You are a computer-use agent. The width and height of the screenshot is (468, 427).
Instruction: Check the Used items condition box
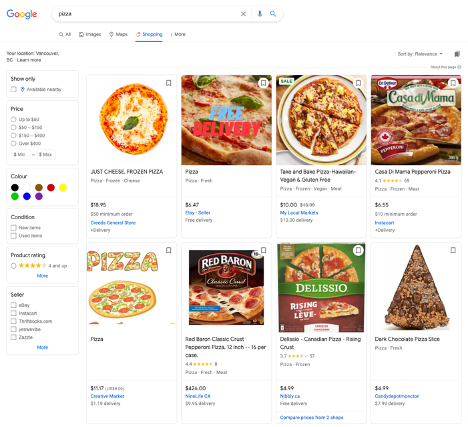(13, 236)
